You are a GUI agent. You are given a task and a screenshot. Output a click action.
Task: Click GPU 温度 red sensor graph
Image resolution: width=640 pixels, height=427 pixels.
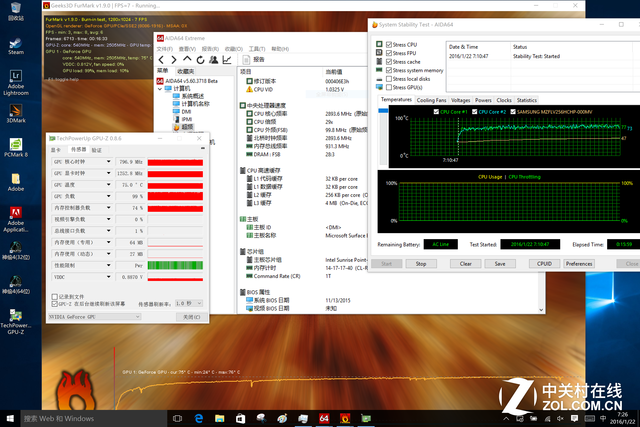(x=175, y=185)
